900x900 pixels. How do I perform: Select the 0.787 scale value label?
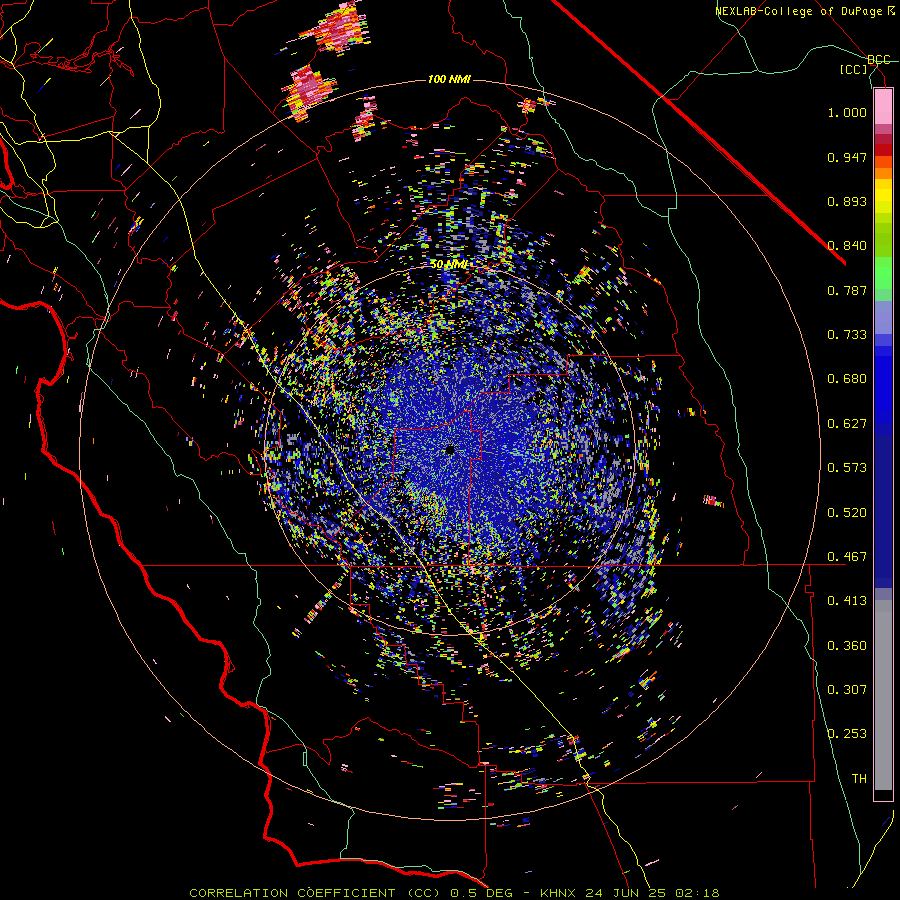847,290
